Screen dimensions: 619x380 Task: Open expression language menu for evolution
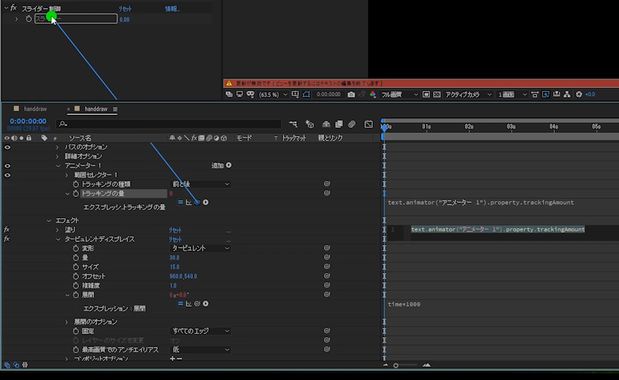(206, 304)
